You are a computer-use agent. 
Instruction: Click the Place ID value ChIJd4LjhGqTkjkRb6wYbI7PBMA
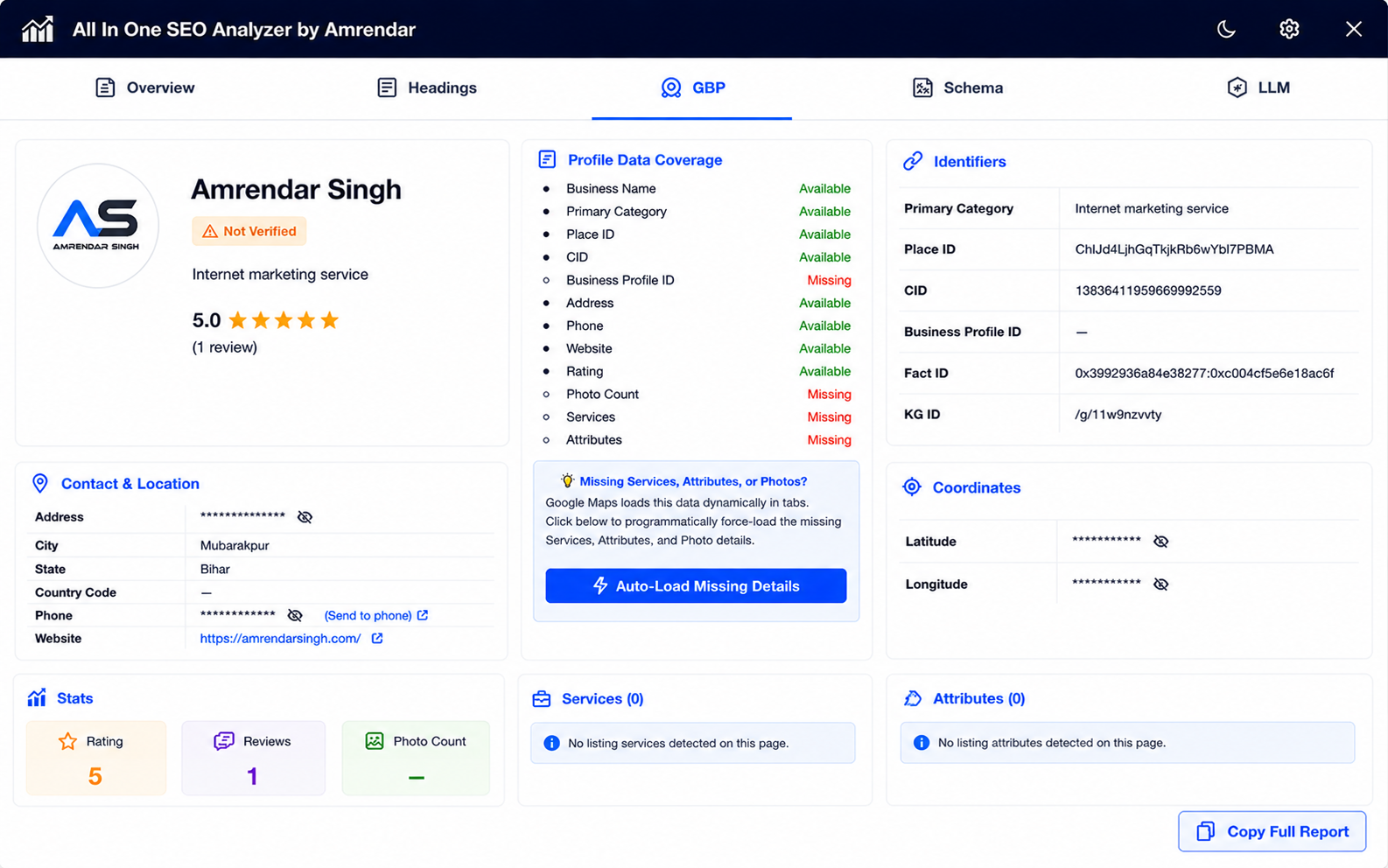point(1174,249)
